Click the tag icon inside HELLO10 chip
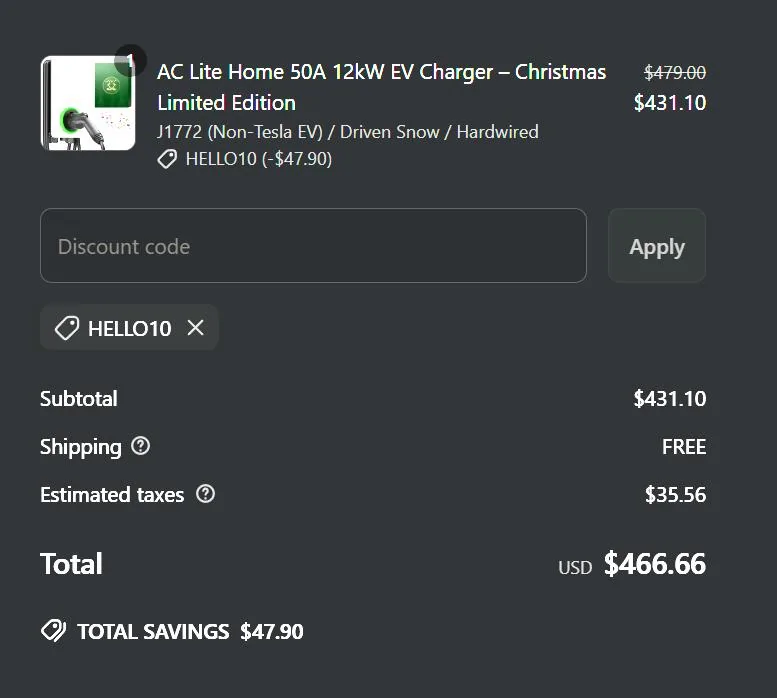This screenshot has height=698, width=777. pyautogui.click(x=67, y=328)
